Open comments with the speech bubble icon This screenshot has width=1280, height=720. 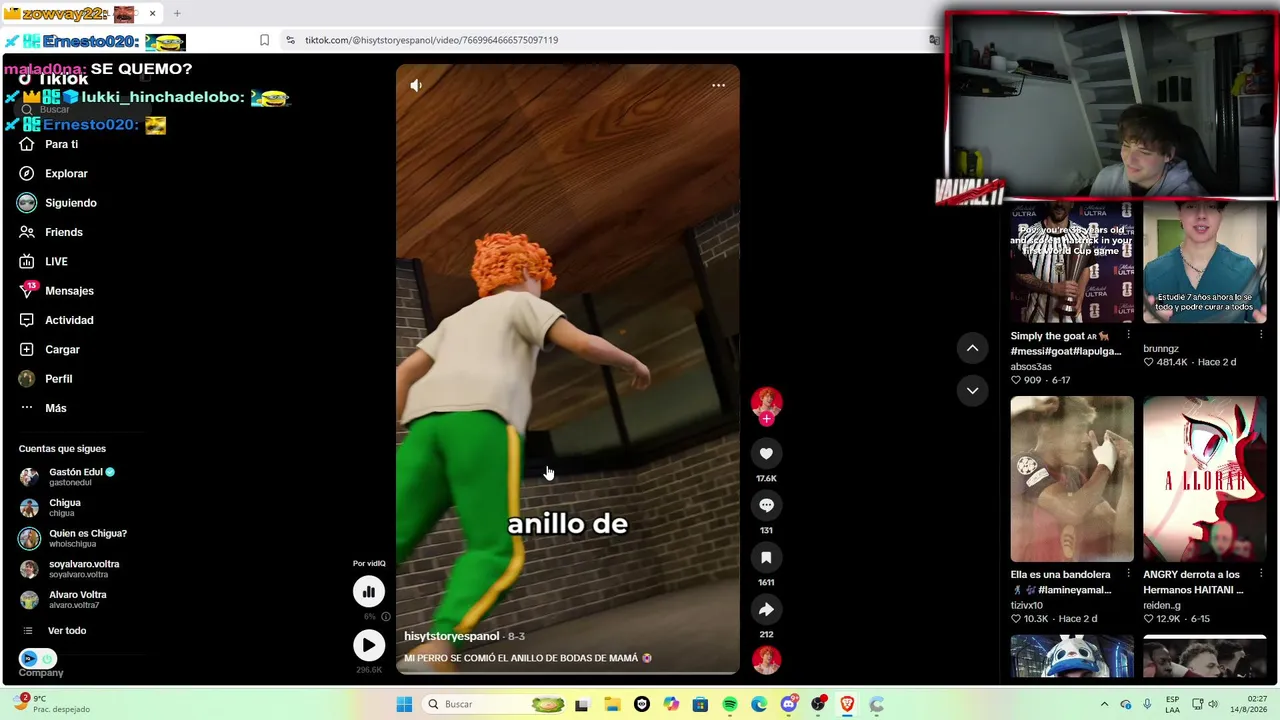pos(766,506)
